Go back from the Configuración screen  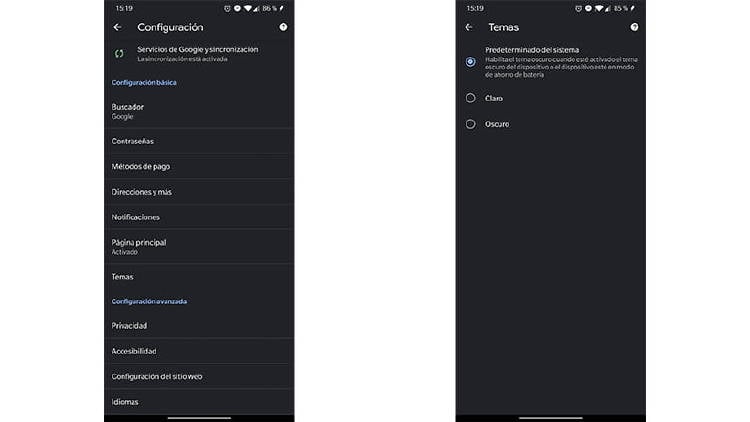[x=117, y=27]
